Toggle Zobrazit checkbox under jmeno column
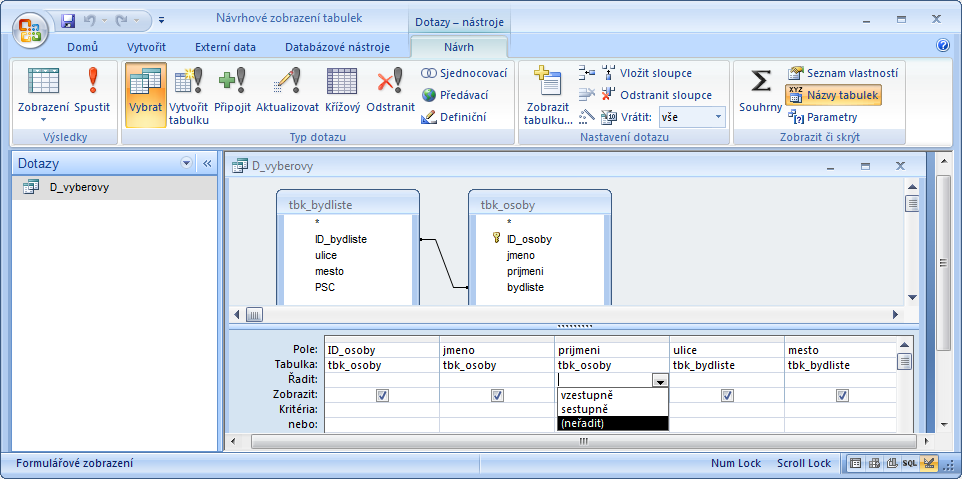This screenshot has height=479, width=962. point(497,395)
